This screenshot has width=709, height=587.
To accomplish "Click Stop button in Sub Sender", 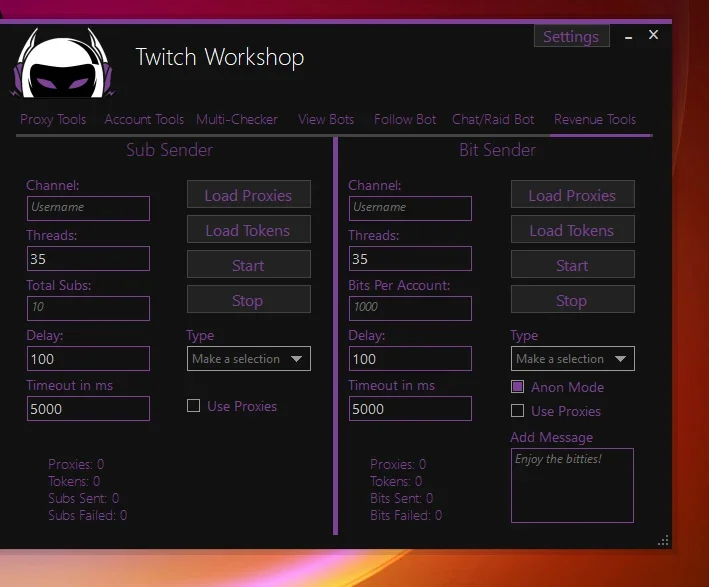I will 249,299.
